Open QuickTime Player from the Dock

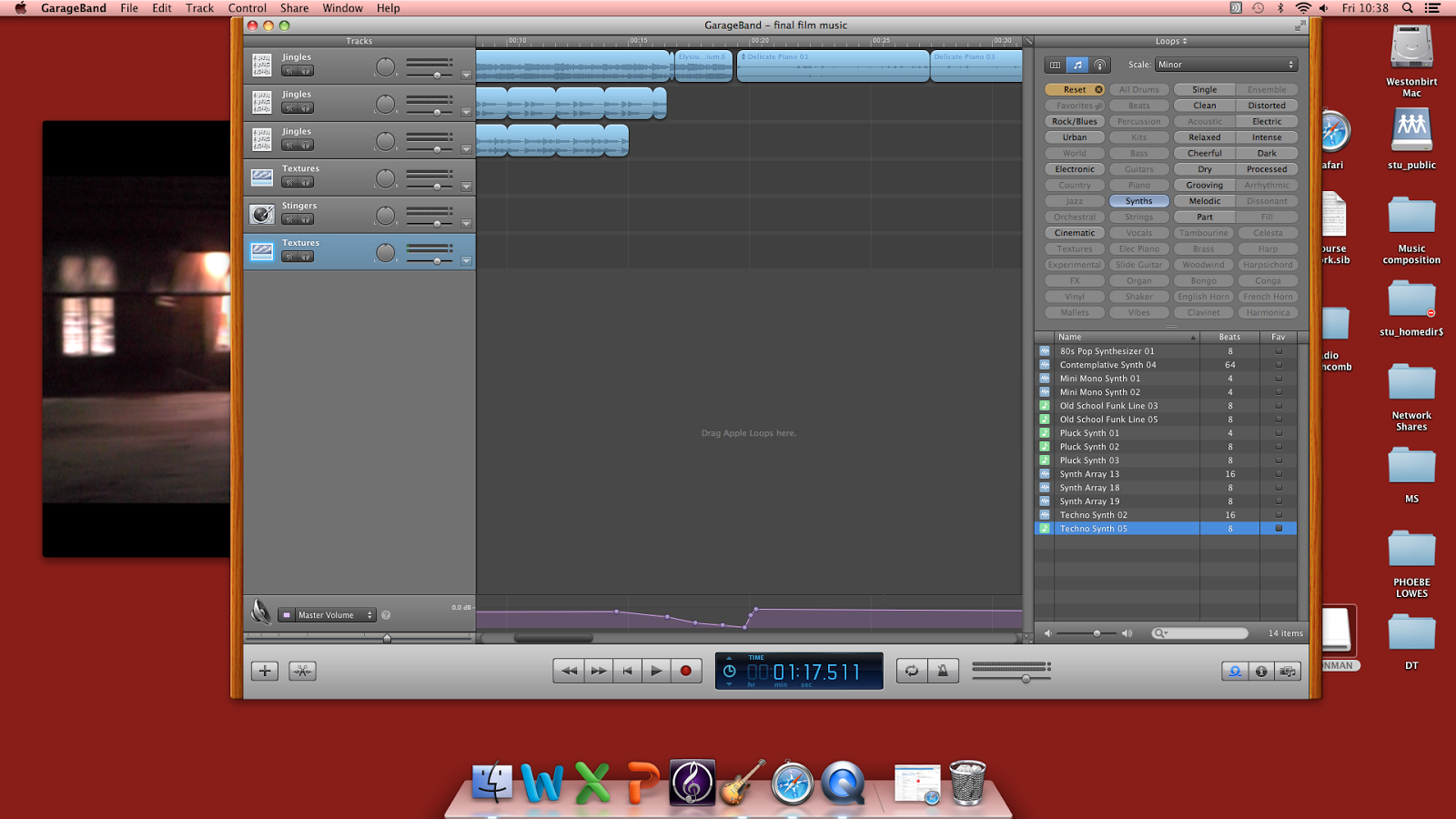(x=843, y=783)
